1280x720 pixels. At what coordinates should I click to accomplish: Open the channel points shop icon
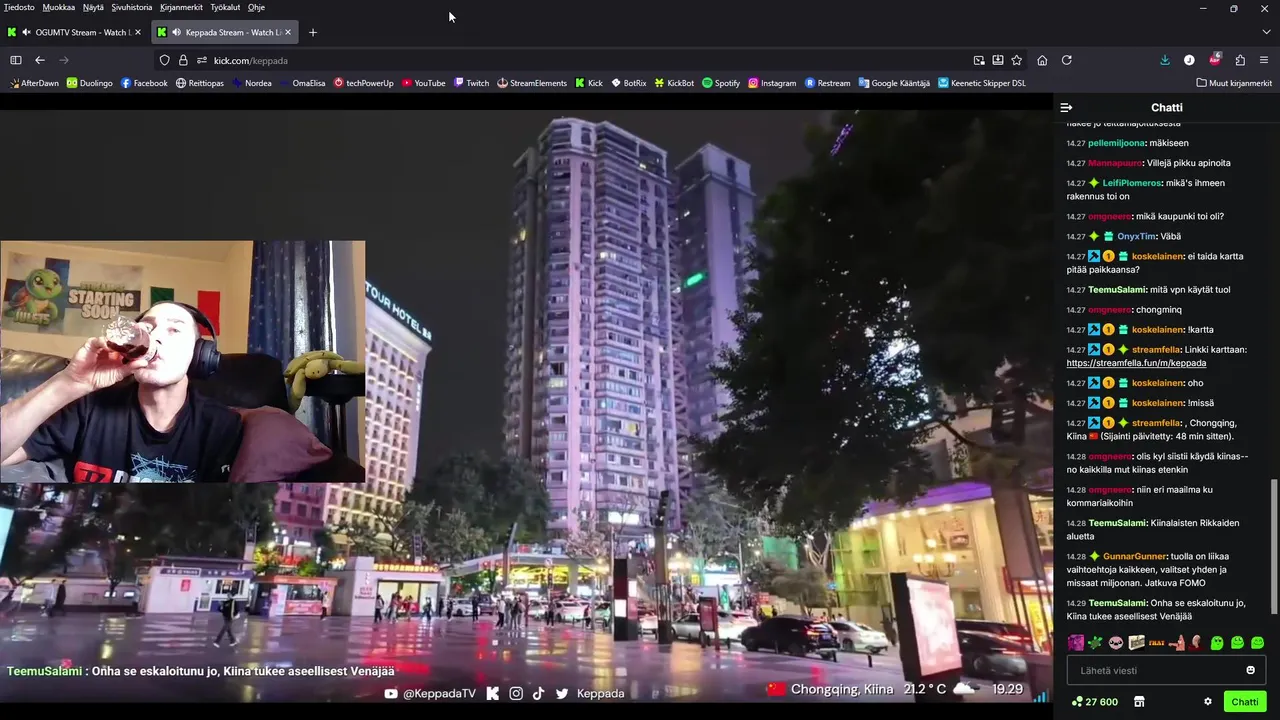coord(1138,702)
